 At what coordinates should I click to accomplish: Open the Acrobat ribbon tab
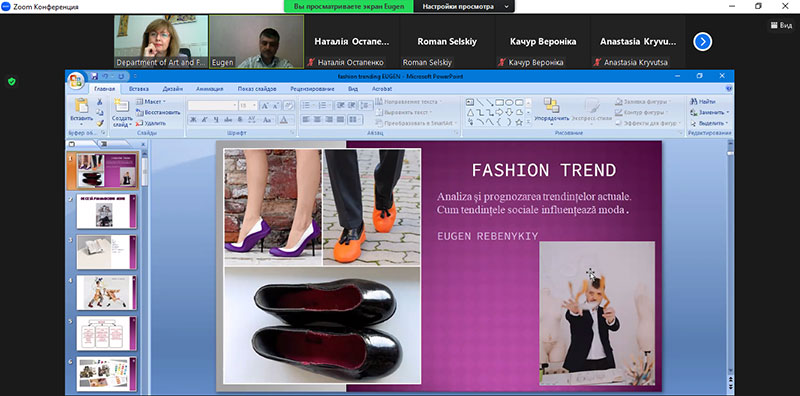[382, 89]
